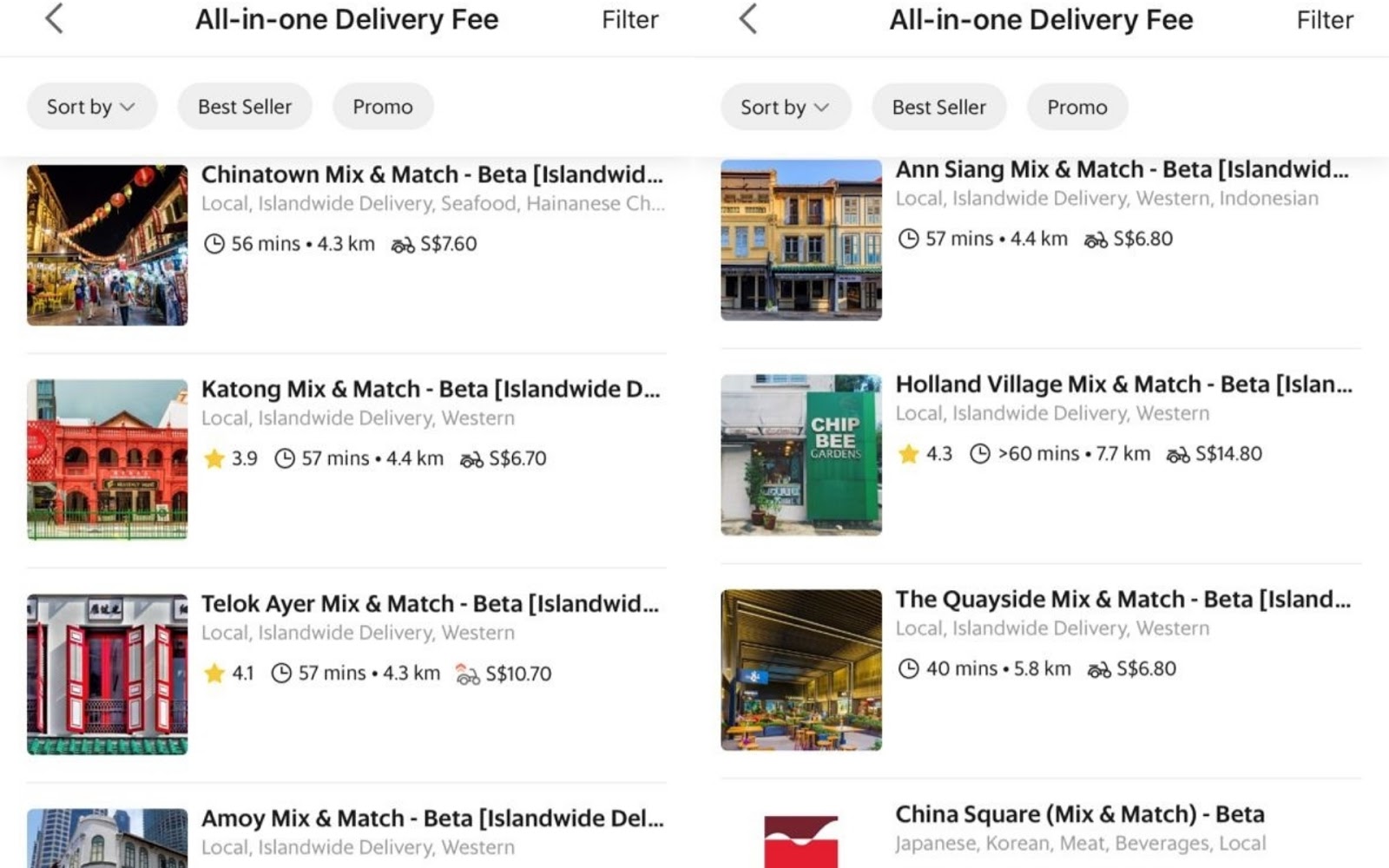The image size is (1389, 868).
Task: Click '40 mins • 5.8 km' text
Action: 998,668
